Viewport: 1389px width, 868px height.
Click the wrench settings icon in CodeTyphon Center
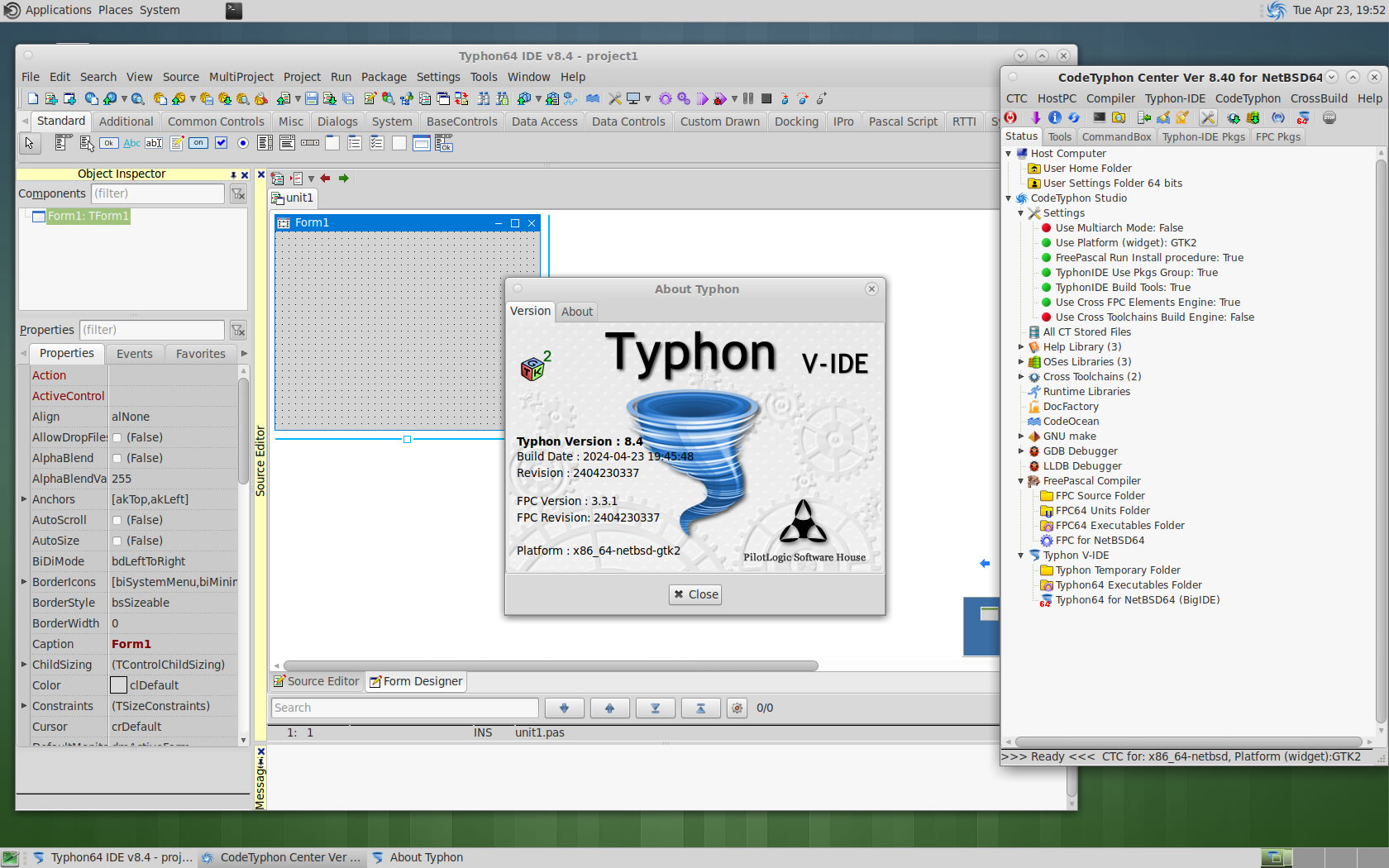pyautogui.click(x=1208, y=117)
